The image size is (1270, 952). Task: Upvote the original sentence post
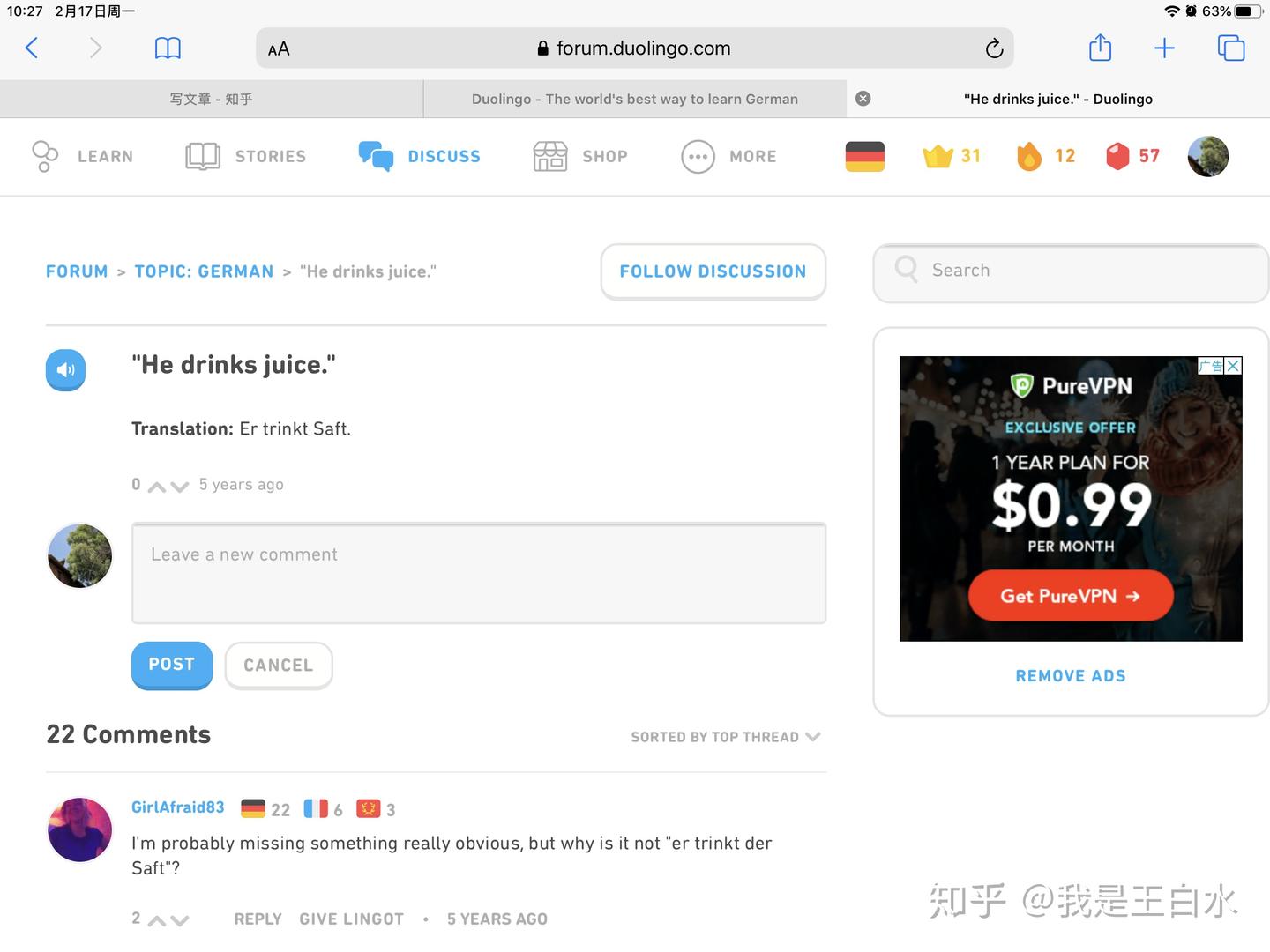click(x=157, y=486)
